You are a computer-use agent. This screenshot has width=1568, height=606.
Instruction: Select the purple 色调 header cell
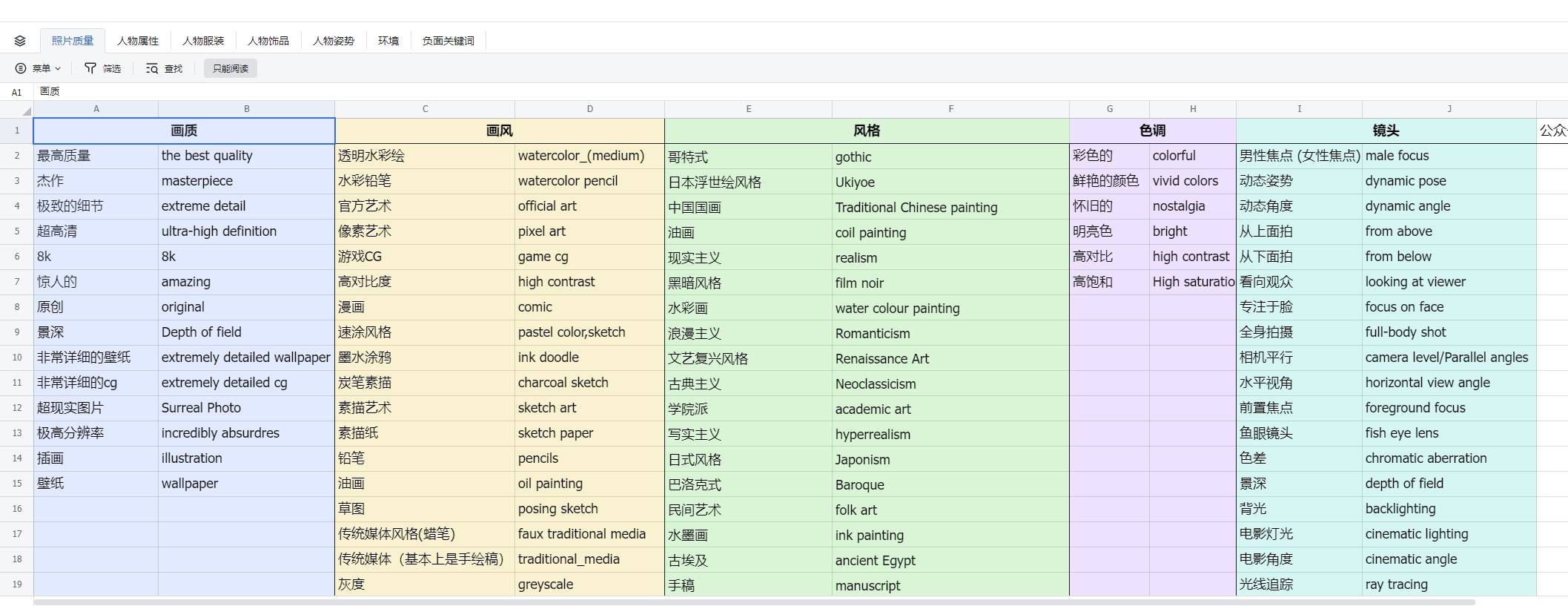pyautogui.click(x=1152, y=131)
